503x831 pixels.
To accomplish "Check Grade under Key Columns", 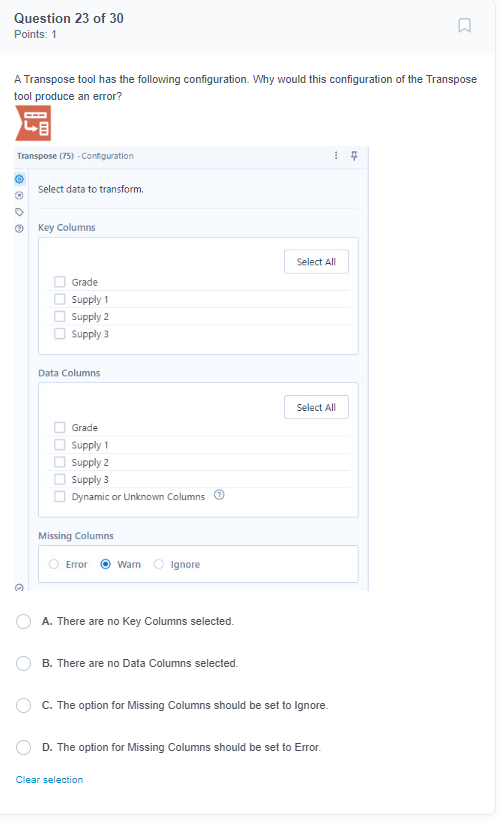I will pos(60,281).
